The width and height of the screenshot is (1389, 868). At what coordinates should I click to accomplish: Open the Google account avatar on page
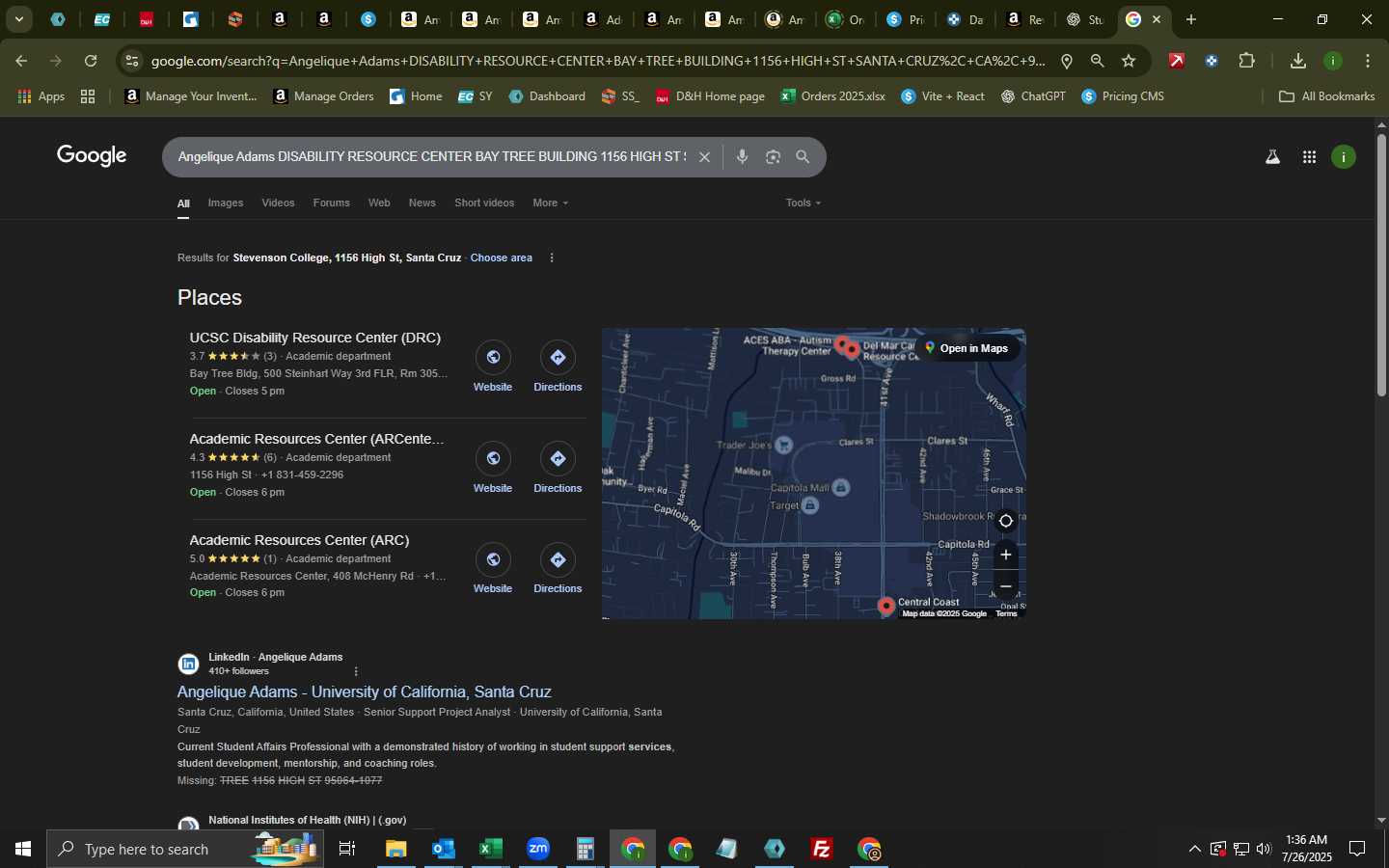[x=1344, y=157]
